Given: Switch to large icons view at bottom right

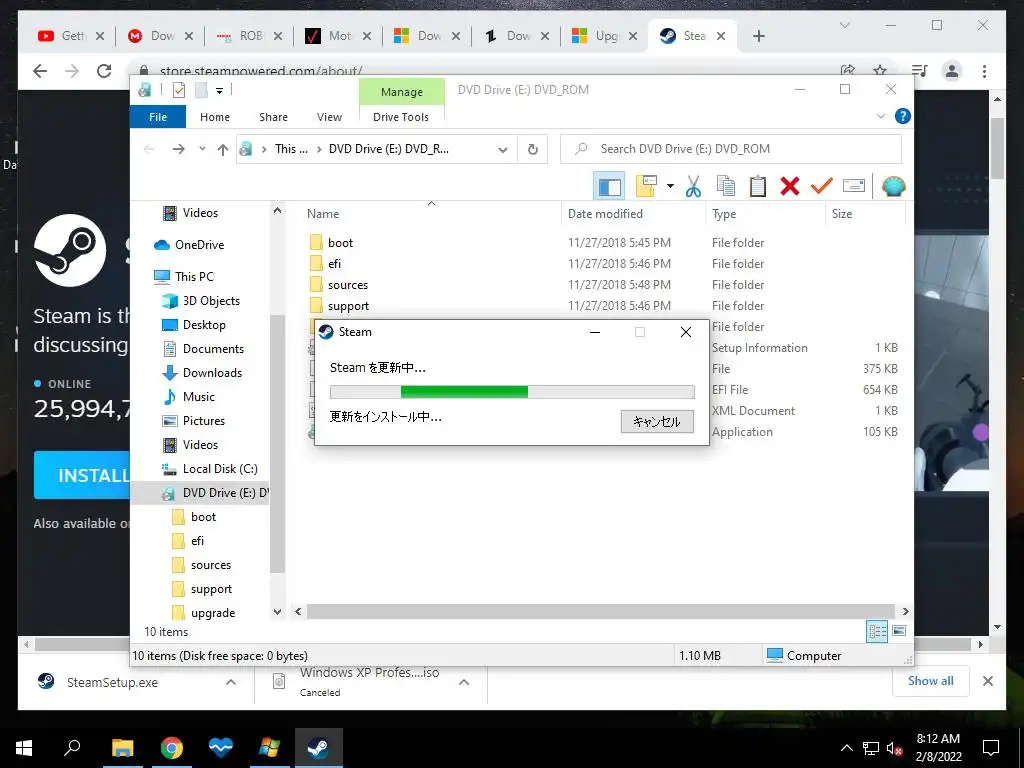Looking at the screenshot, I should point(899,631).
